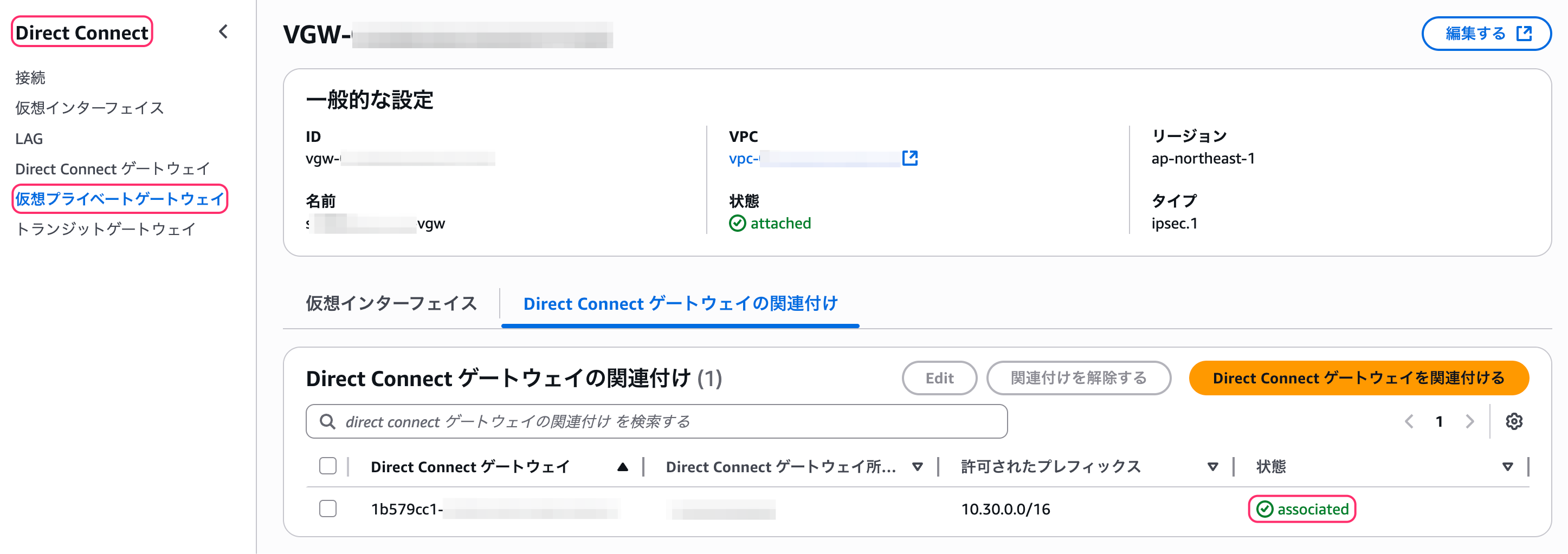
Task: Focus the gateway association search field
Action: tap(656, 421)
